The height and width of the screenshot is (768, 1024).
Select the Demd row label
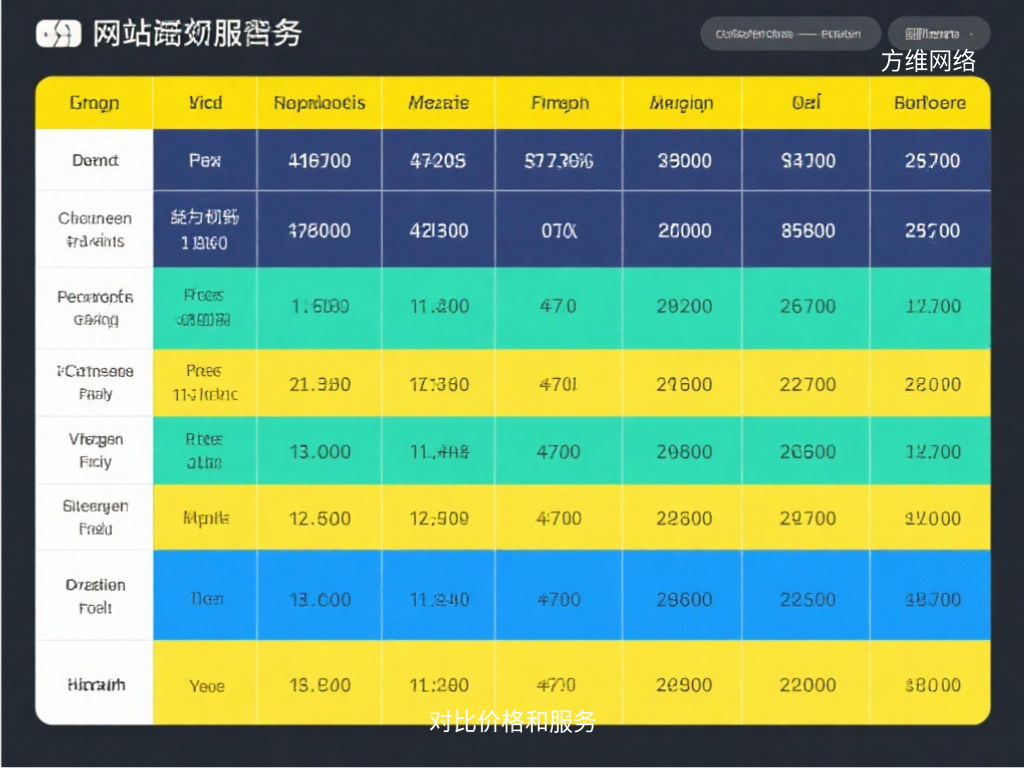(x=95, y=160)
